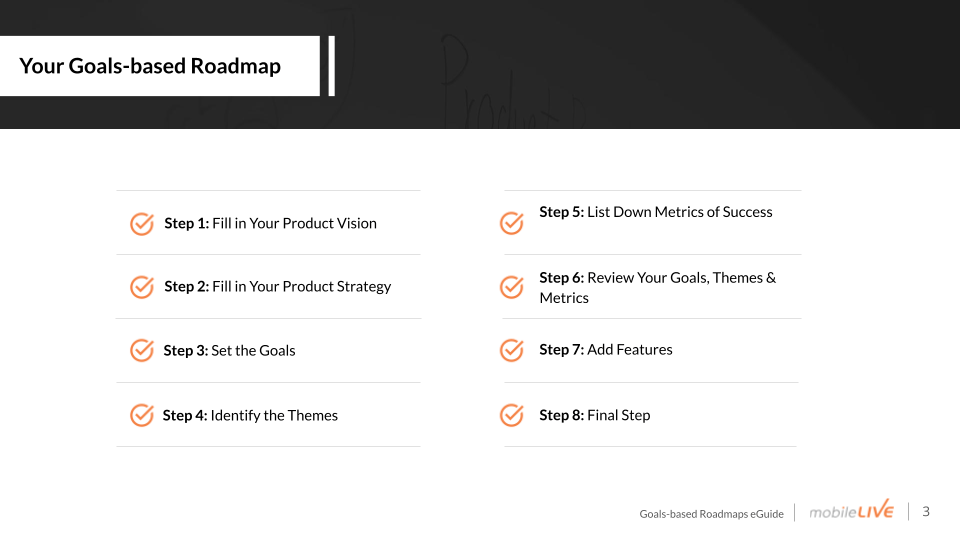Click the checkmark icon beside Step 3
The image size is (960, 540).
point(142,351)
